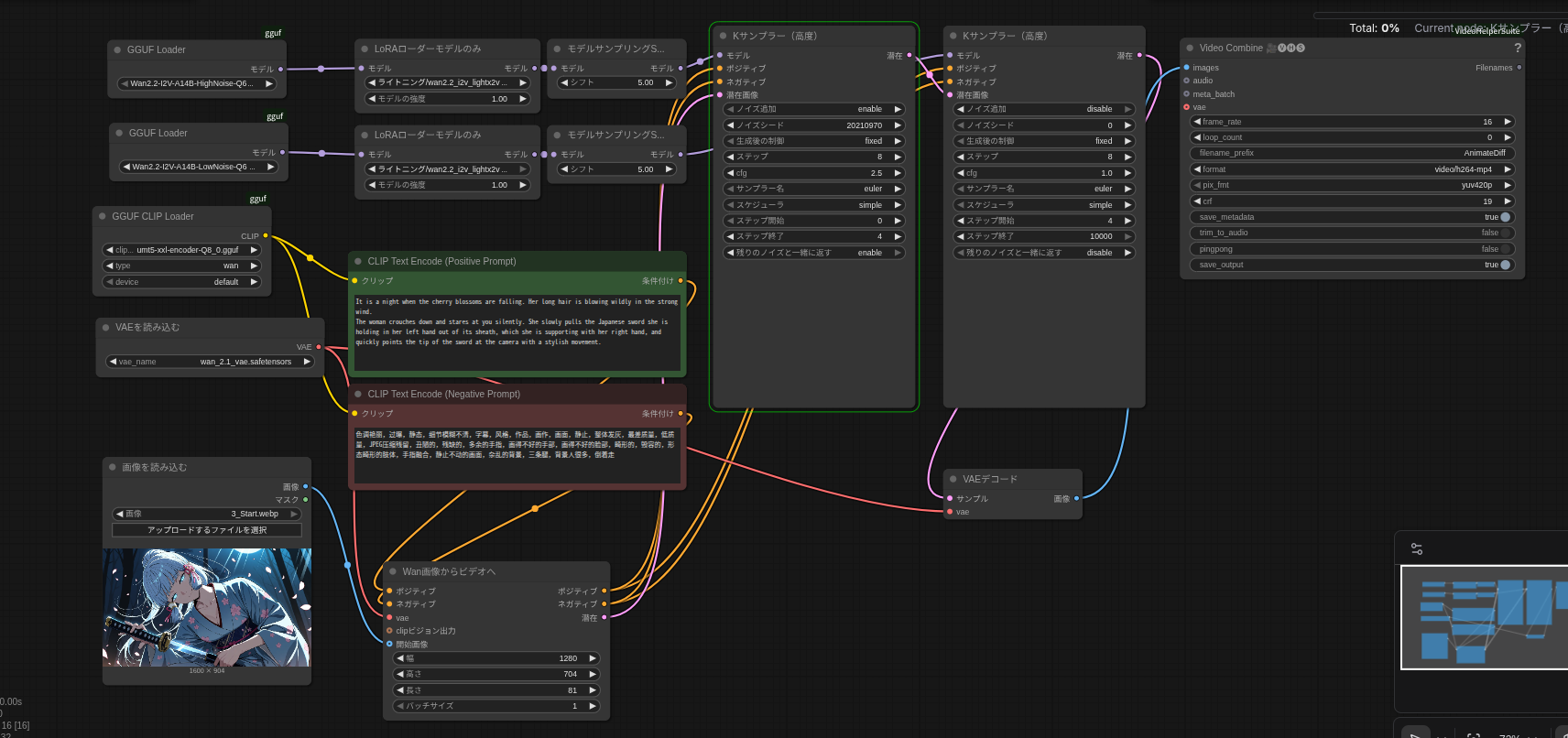This screenshot has height=738, width=1568.
Task: Open the minimap settings sliders icon
Action: (1417, 549)
